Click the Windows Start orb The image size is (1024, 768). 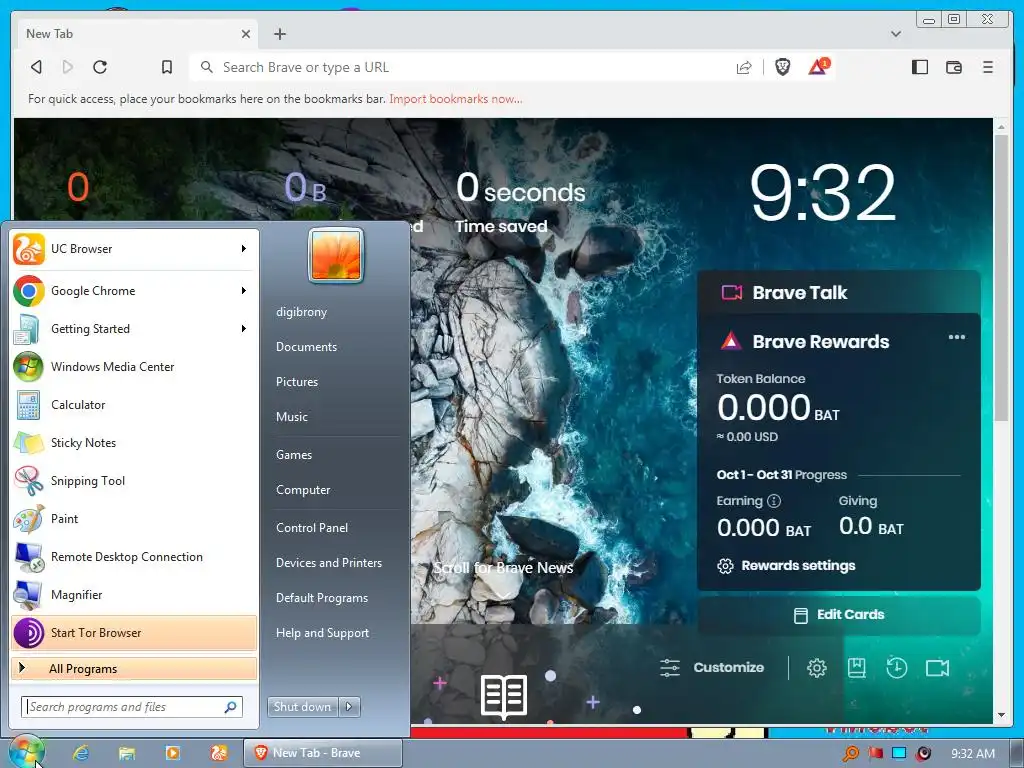tap(26, 752)
